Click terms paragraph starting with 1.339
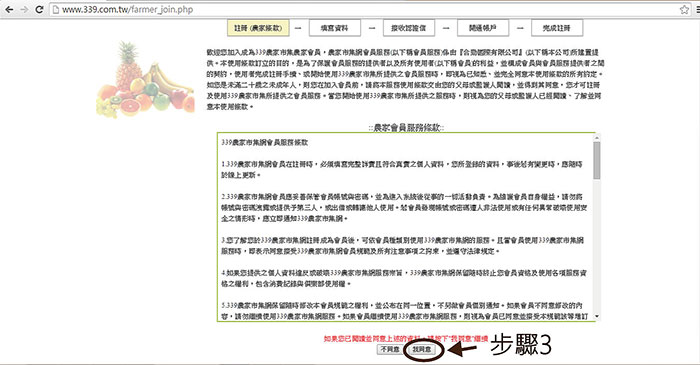The height and width of the screenshot is (365, 700). pos(402,170)
